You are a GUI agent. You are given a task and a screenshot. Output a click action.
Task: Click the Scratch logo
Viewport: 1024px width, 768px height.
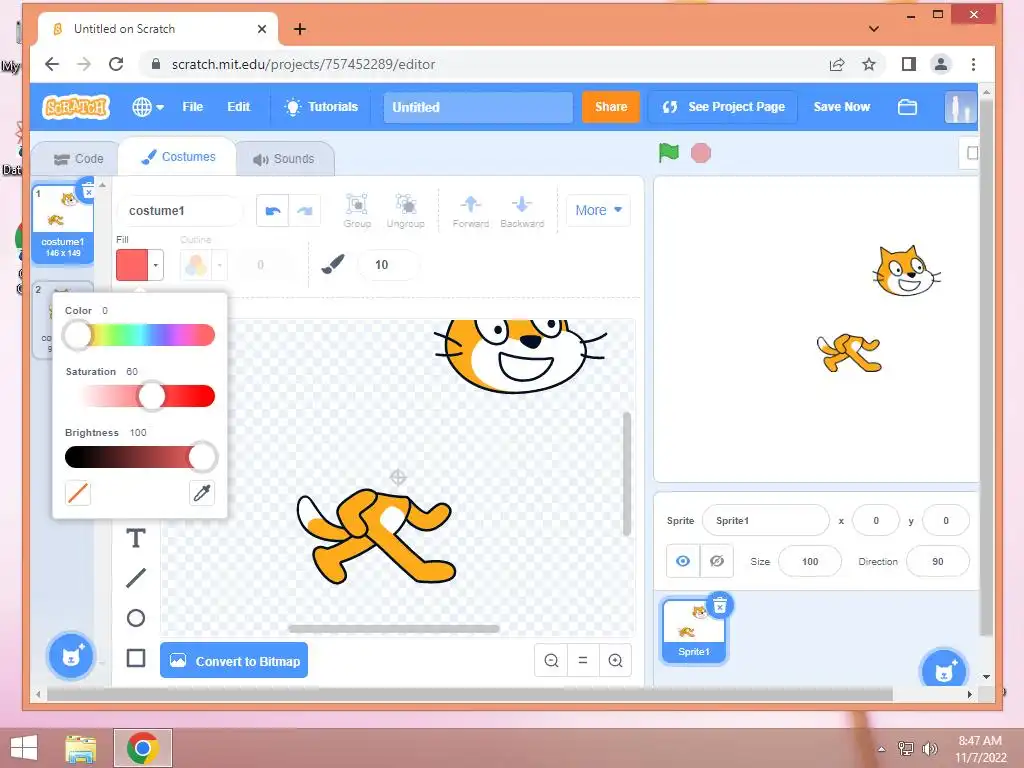pyautogui.click(x=76, y=107)
